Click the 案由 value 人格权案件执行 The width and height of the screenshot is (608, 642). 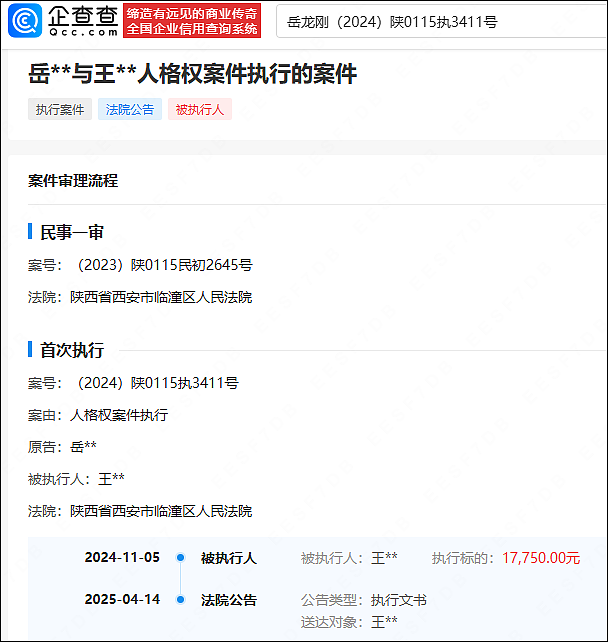coord(119,415)
